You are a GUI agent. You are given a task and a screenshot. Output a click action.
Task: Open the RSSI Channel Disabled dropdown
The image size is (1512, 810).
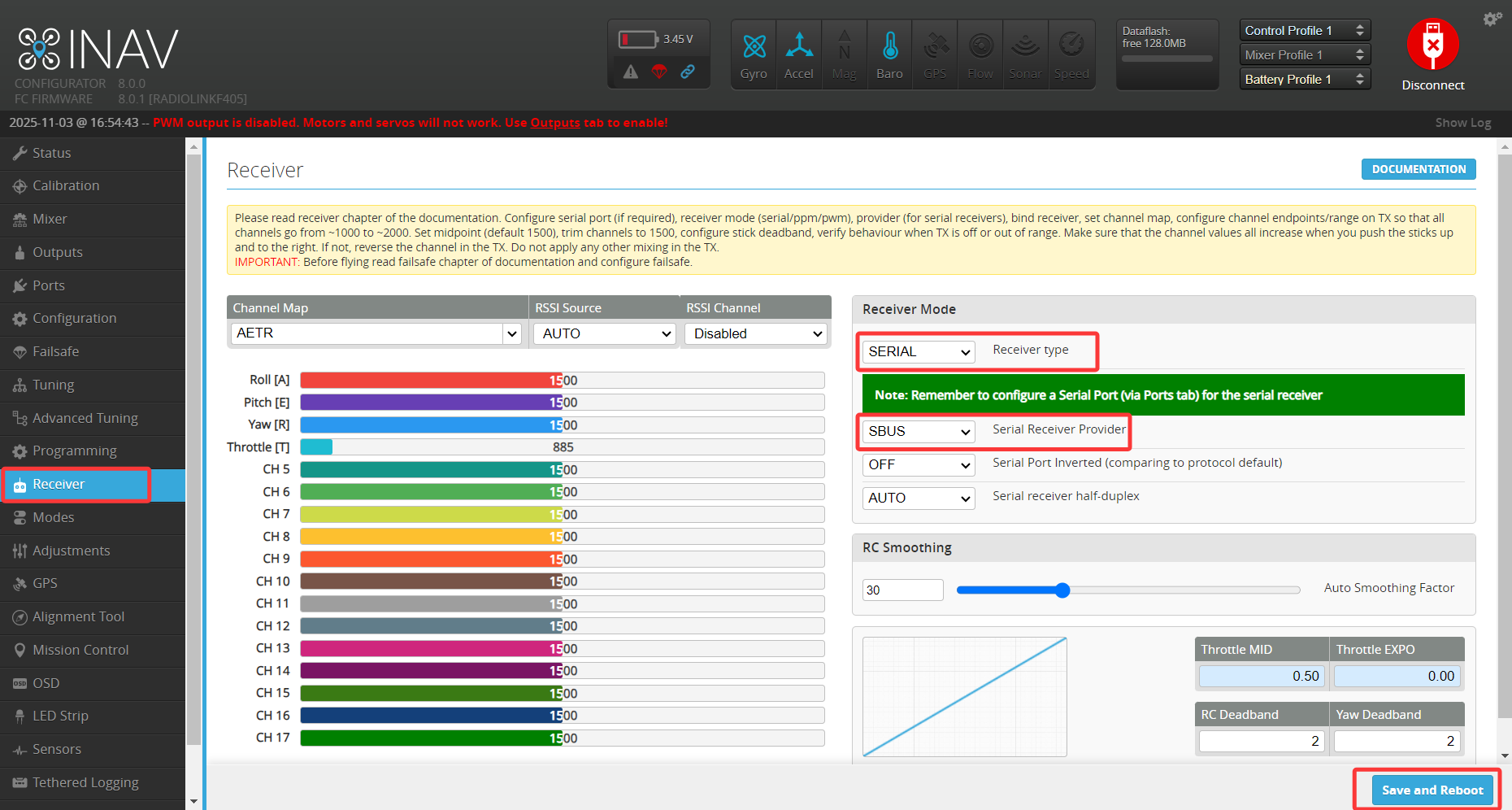pyautogui.click(x=756, y=333)
